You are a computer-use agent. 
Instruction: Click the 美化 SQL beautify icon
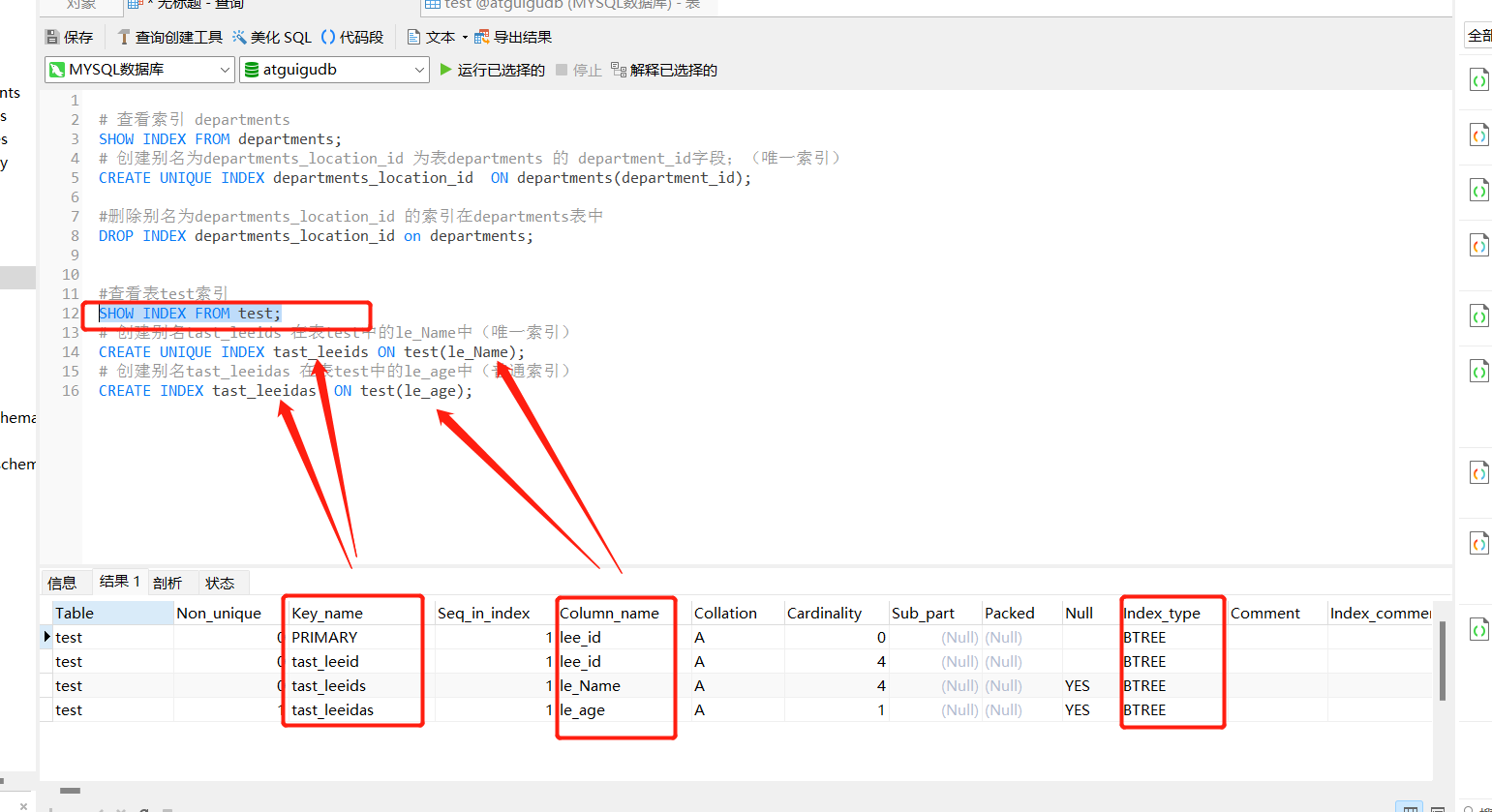tap(239, 38)
